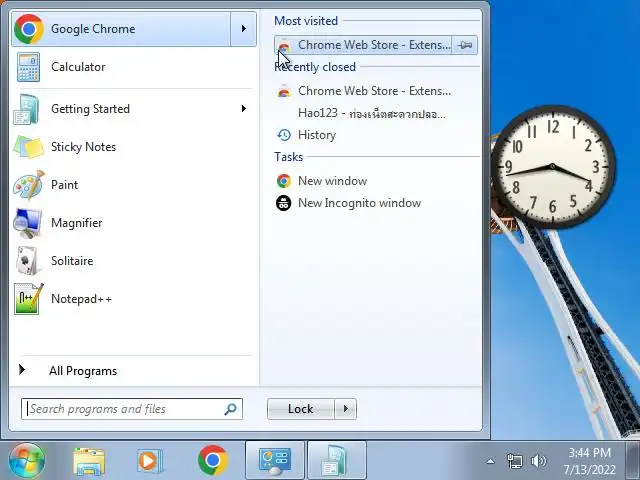
Task: Open volume control tray icon
Action: (x=539, y=462)
